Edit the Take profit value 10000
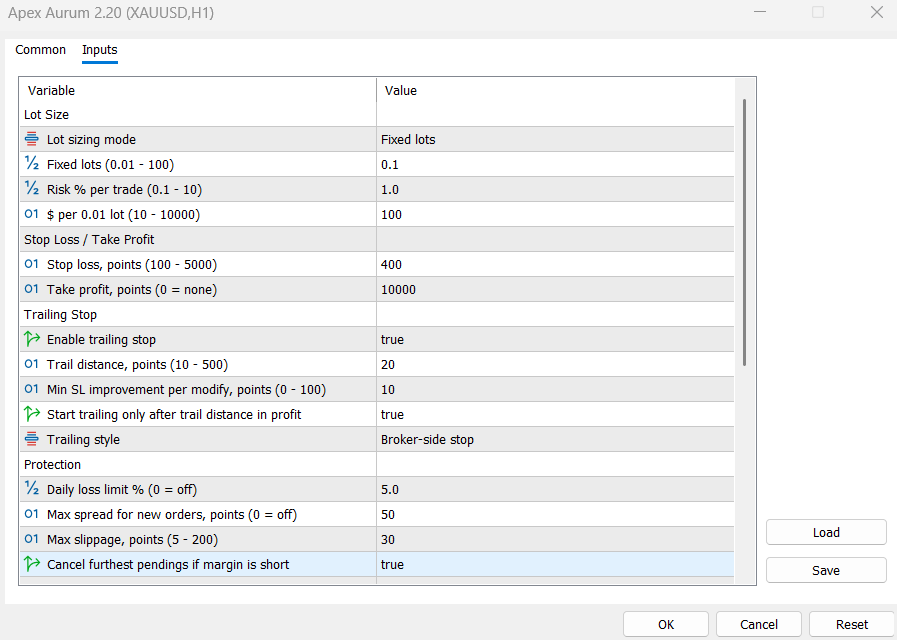Image resolution: width=897 pixels, height=640 pixels. [555, 289]
